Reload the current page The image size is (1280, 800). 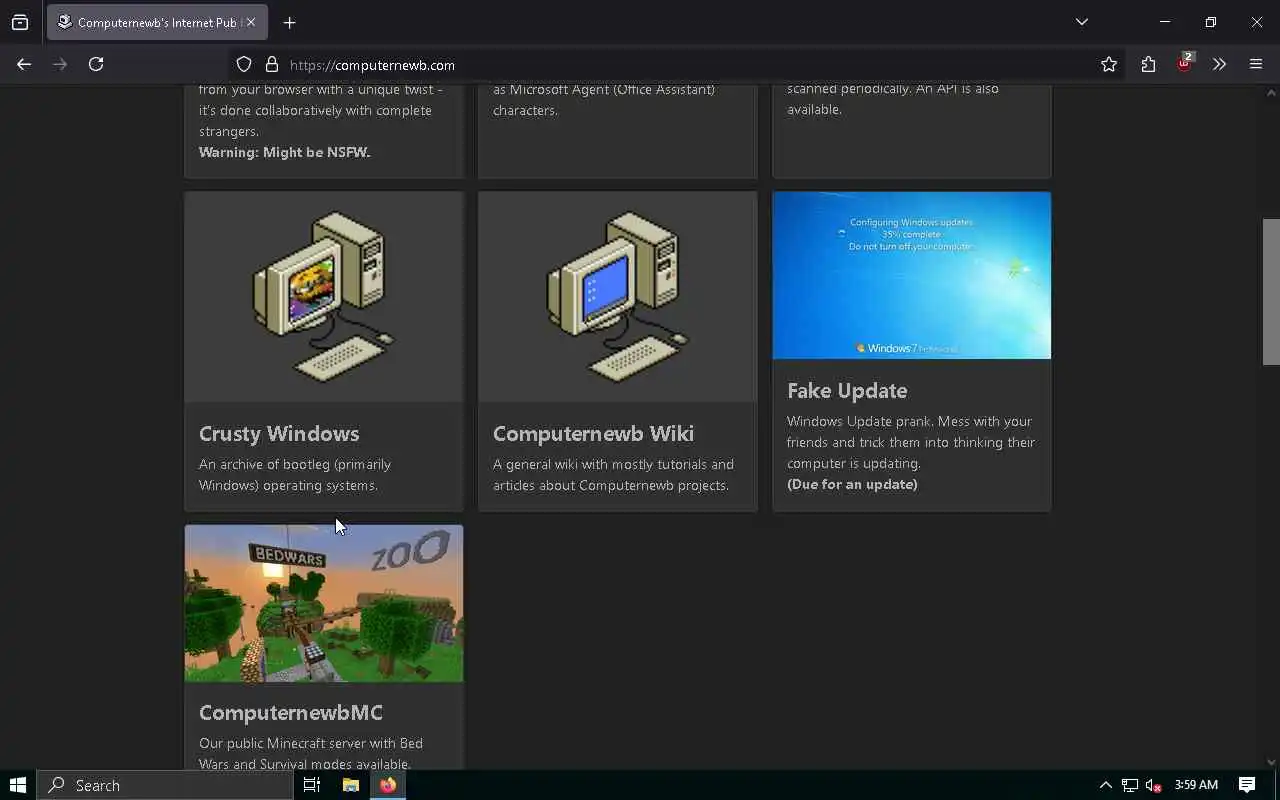coord(96,64)
